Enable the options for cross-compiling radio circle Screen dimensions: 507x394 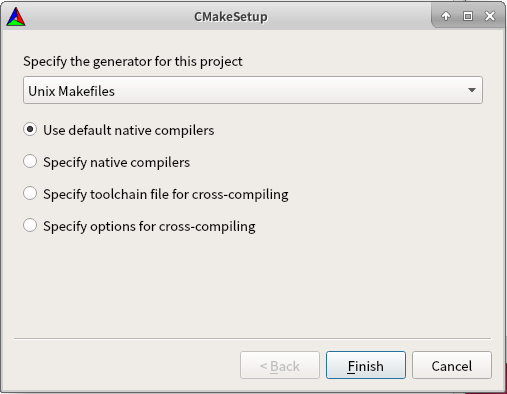click(x=30, y=225)
